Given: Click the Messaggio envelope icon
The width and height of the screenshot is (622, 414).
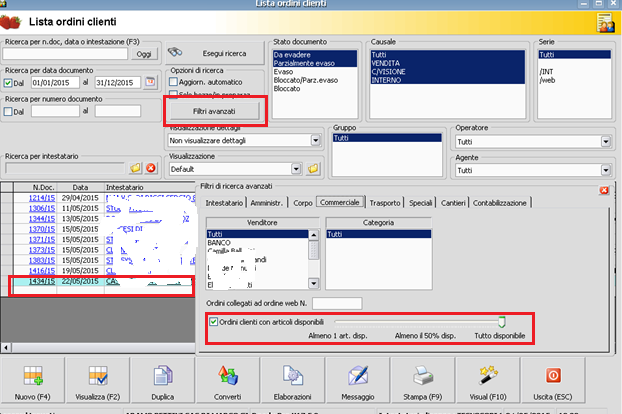Looking at the screenshot, I should 358,376.
